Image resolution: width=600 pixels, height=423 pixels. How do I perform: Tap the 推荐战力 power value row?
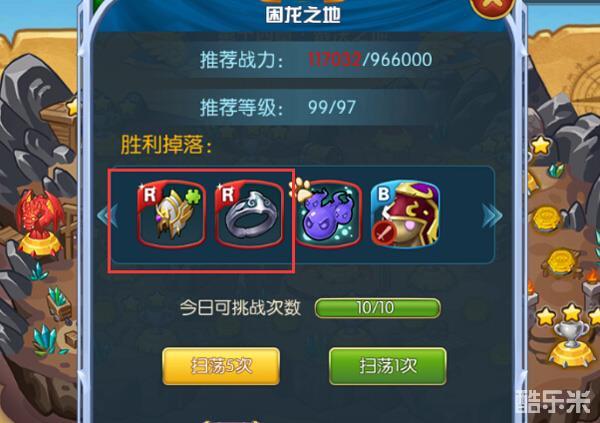316,60
